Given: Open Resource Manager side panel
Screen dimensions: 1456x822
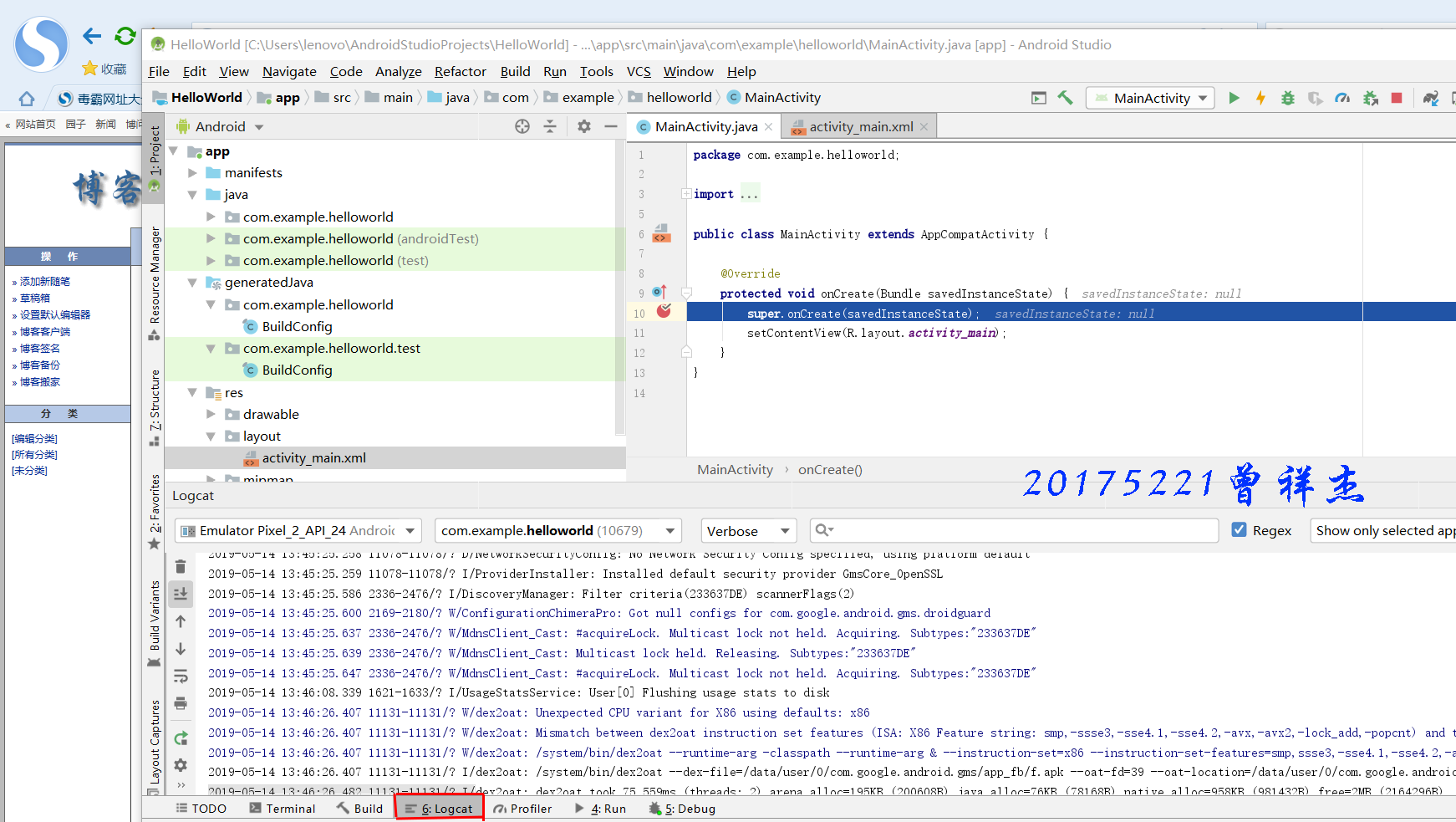Looking at the screenshot, I should pos(155,283).
